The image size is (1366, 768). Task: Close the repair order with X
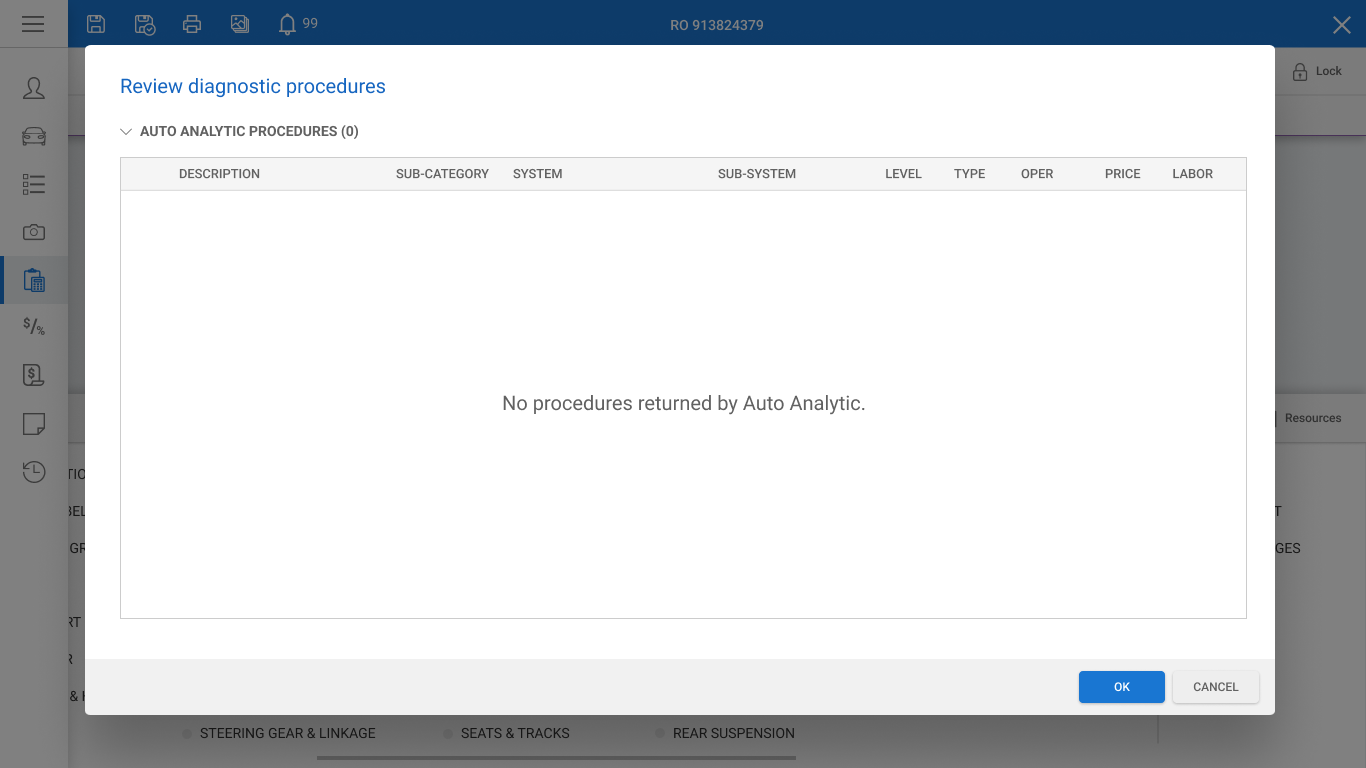tap(1342, 25)
